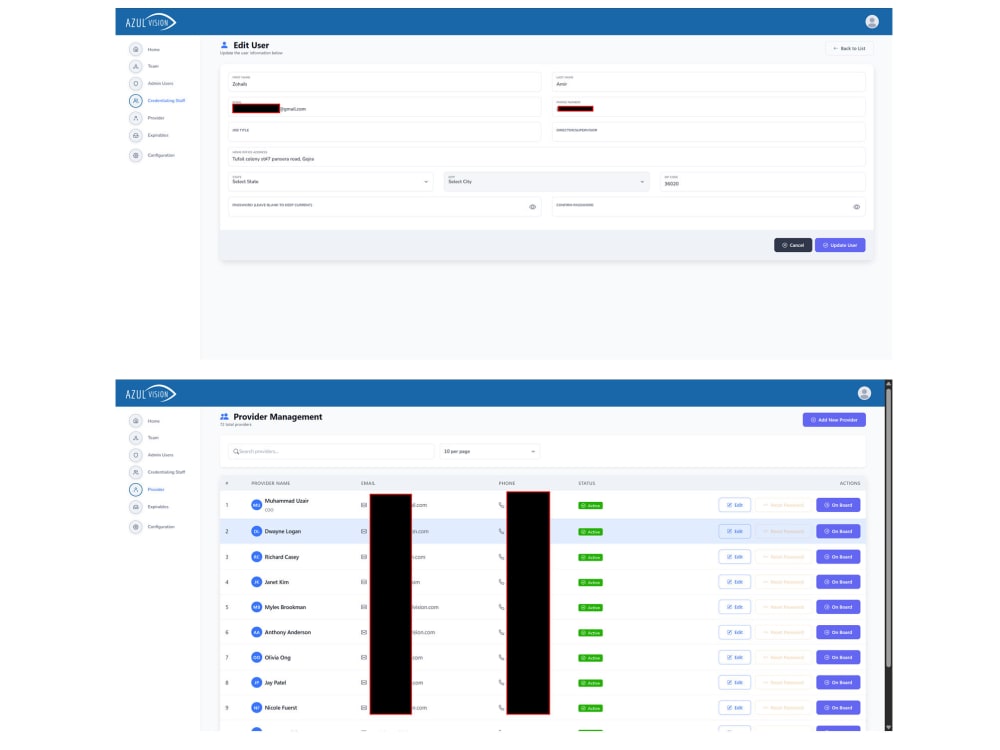The width and height of the screenshot is (1000, 750).
Task: Click the Update User button
Action: 840,245
